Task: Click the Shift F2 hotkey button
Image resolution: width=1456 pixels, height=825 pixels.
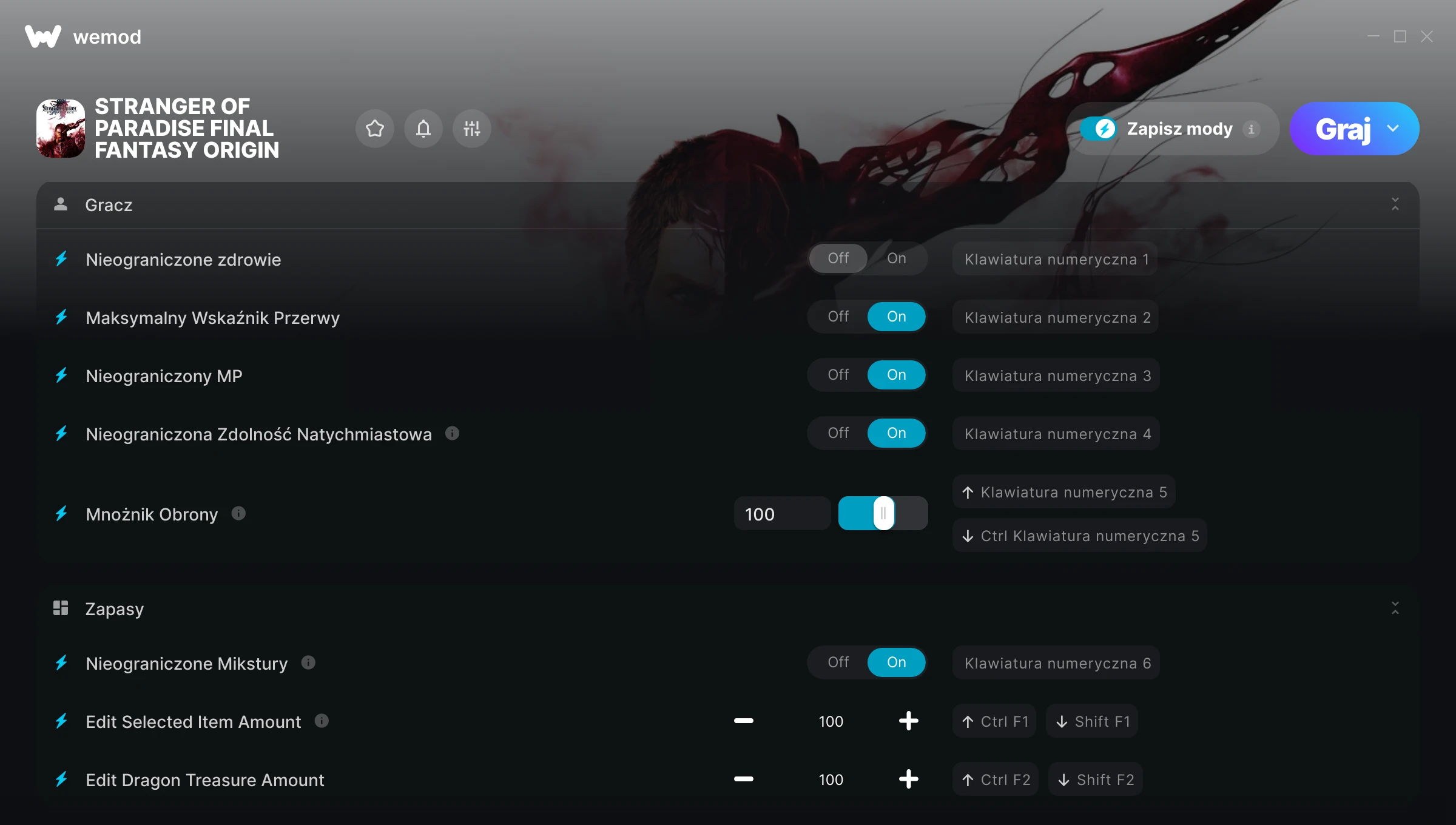Action: [1096, 780]
